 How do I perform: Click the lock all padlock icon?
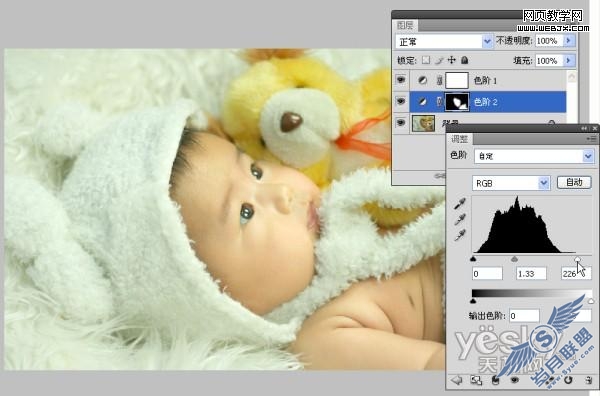pyautogui.click(x=465, y=60)
